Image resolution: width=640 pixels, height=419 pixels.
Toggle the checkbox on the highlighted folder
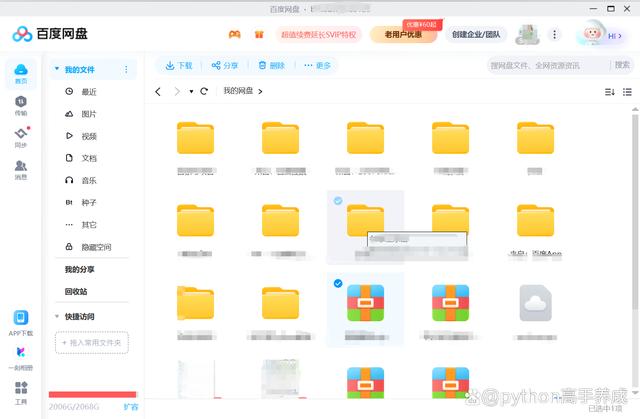338,200
